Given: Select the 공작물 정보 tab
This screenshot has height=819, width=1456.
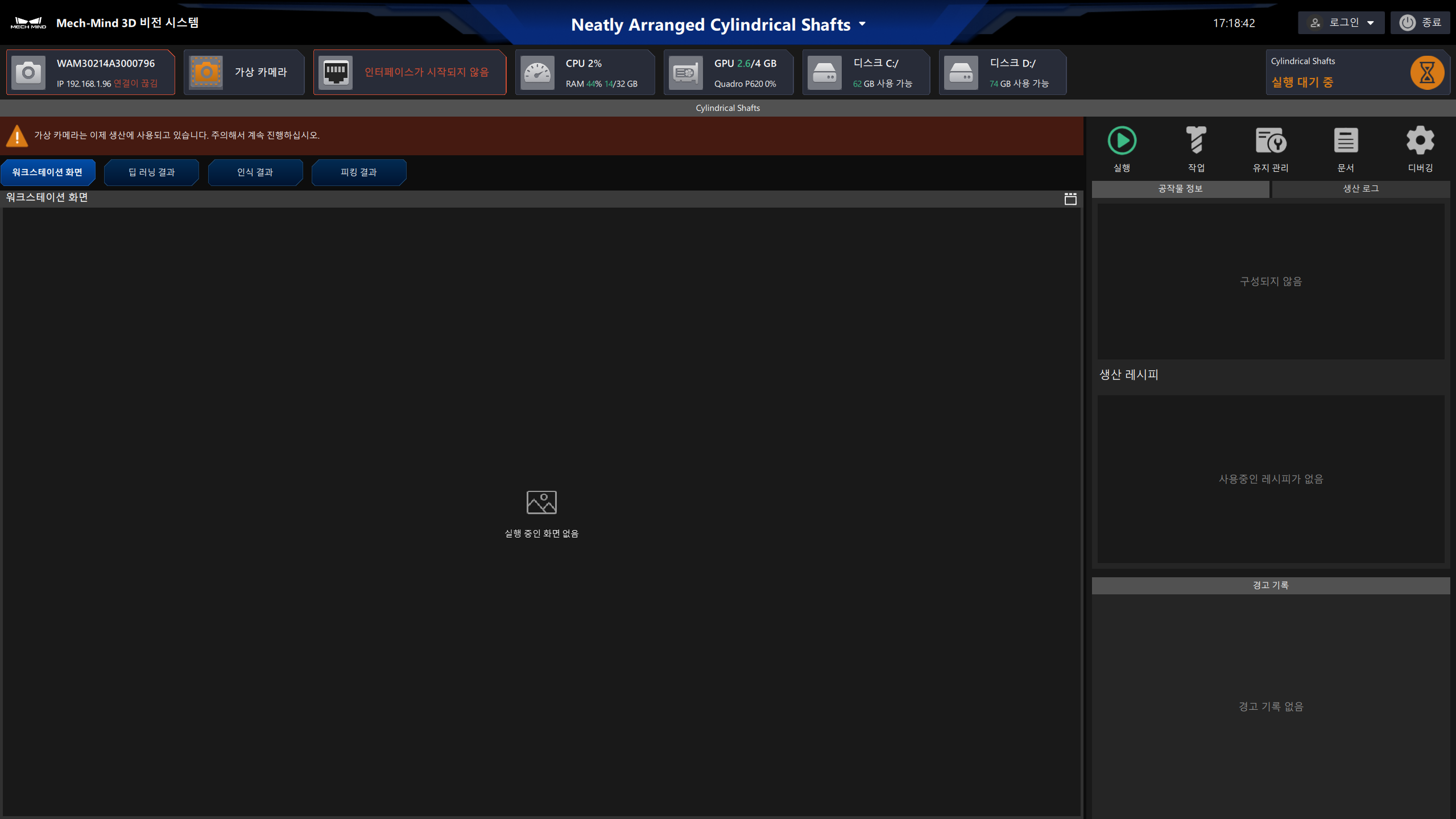Looking at the screenshot, I should coord(1180,189).
